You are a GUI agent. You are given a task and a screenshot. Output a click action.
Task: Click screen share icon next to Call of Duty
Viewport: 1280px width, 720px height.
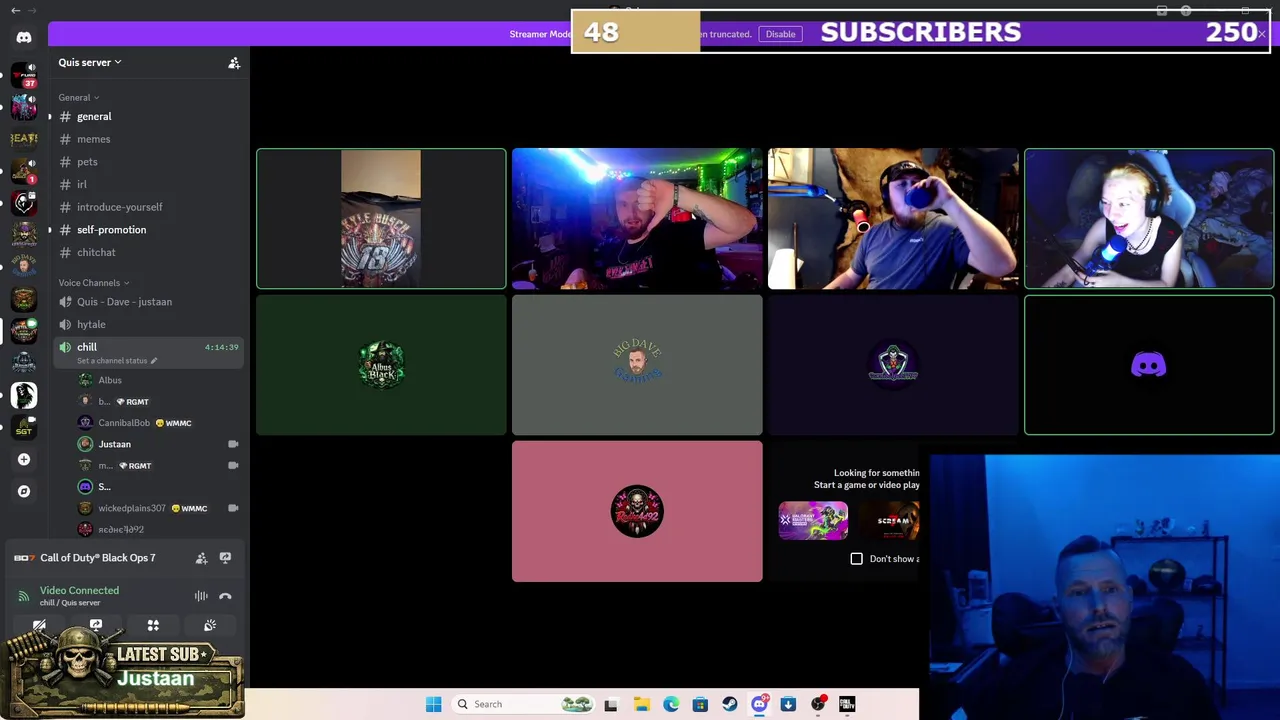[x=225, y=558]
